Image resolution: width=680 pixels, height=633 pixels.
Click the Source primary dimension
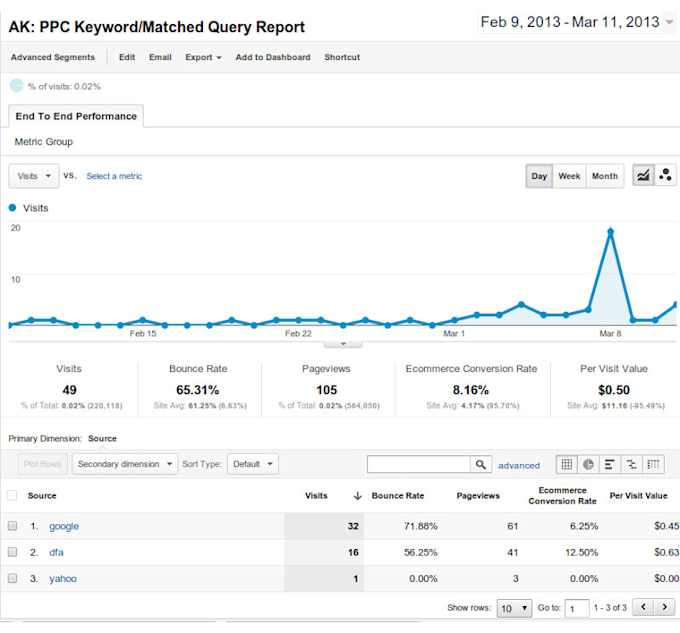(x=102, y=438)
